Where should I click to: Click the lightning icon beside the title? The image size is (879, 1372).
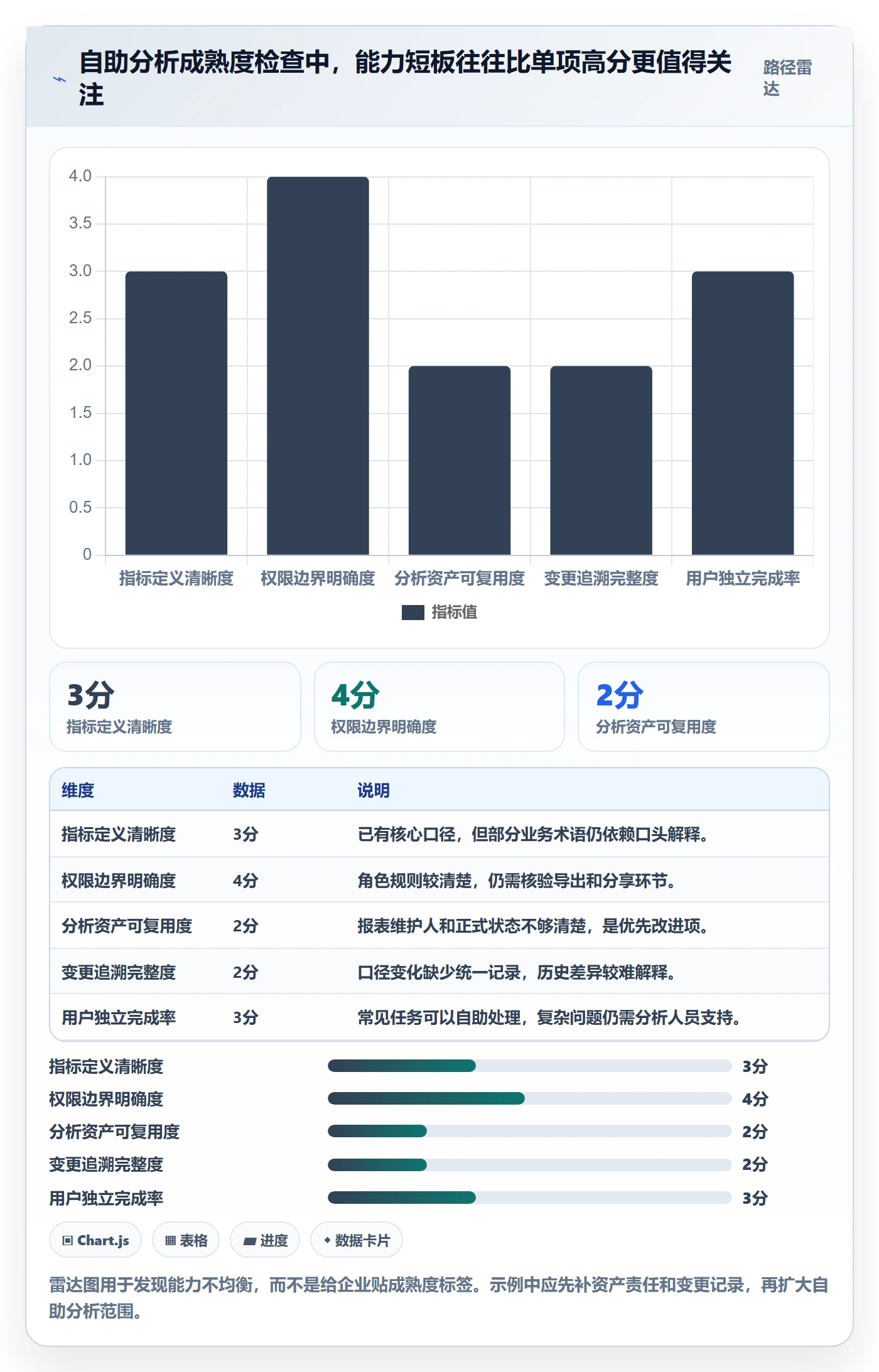pyautogui.click(x=60, y=79)
